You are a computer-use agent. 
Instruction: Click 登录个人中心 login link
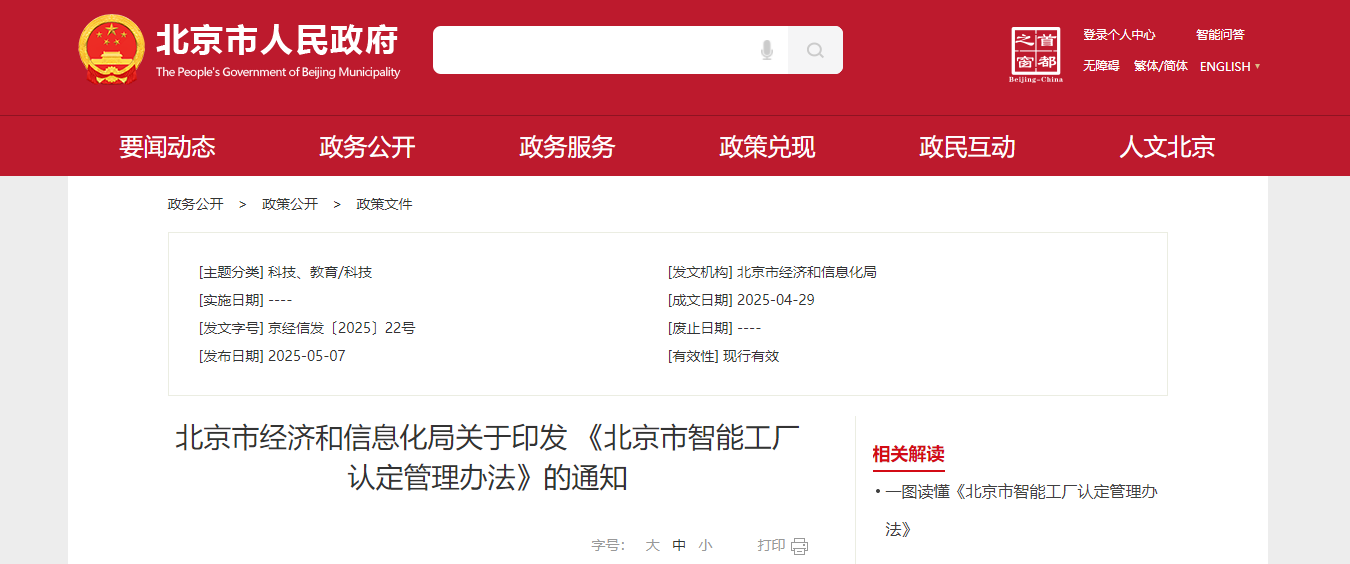pos(1119,35)
